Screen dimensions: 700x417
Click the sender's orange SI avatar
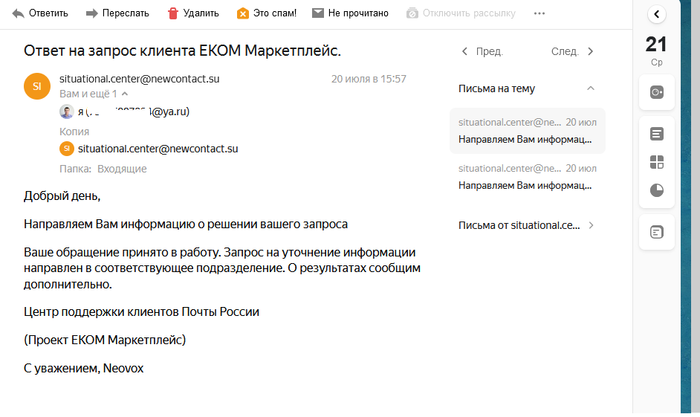tap(37, 86)
